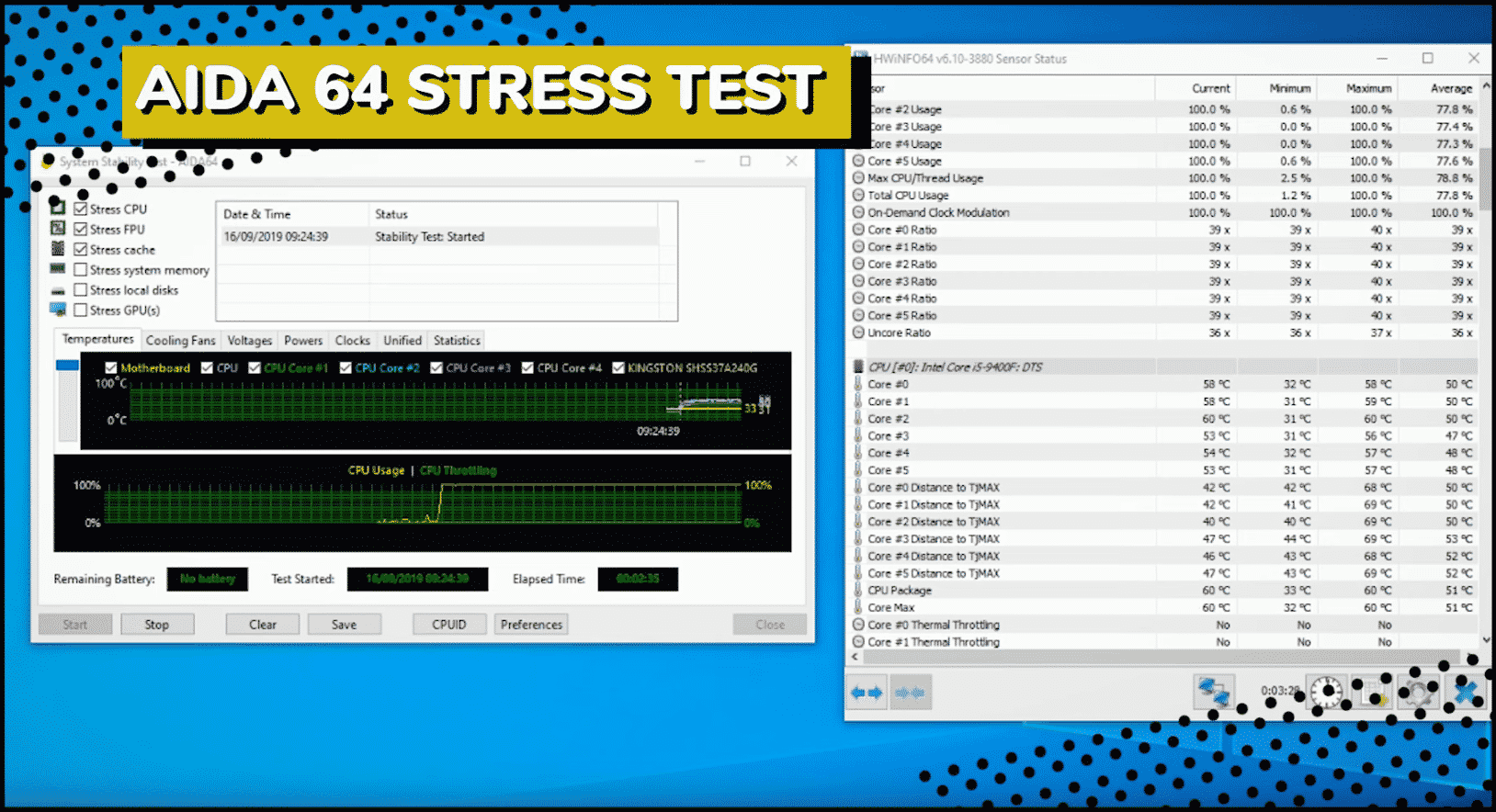
Task: Enable Stress local disks checkbox
Action: (81, 289)
